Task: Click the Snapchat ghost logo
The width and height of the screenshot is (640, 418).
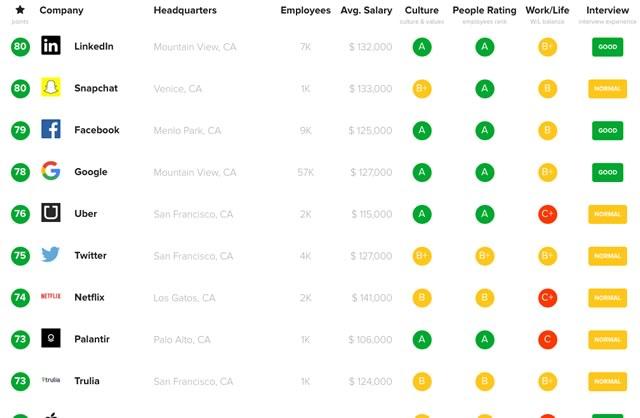Action: coord(51,88)
